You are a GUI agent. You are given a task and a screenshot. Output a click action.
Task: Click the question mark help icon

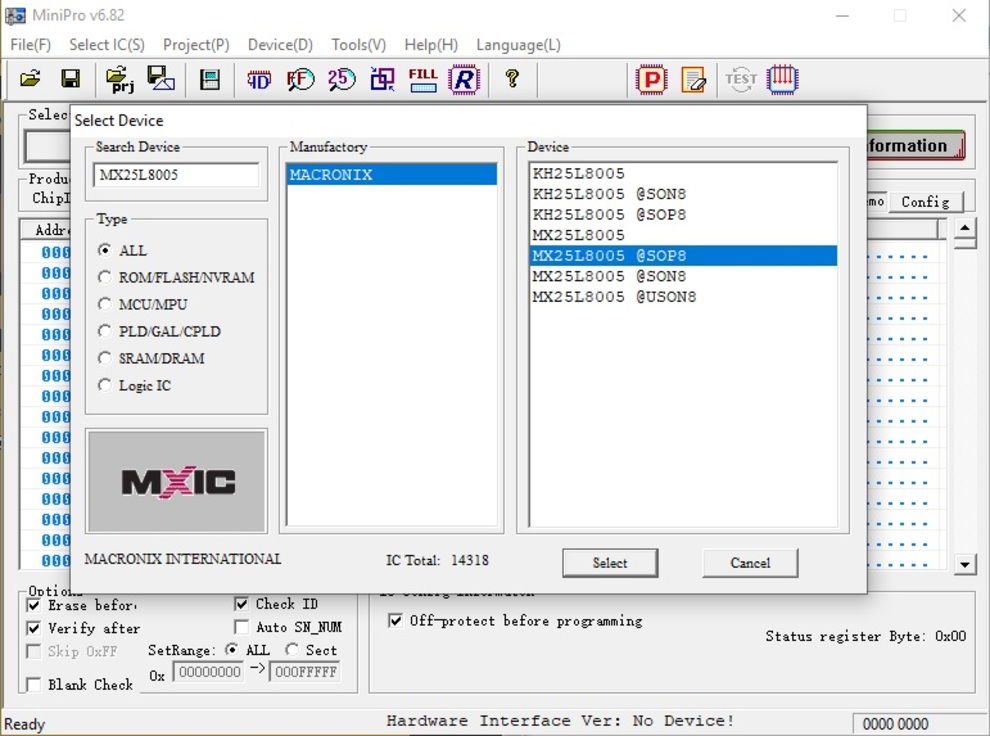coord(512,78)
